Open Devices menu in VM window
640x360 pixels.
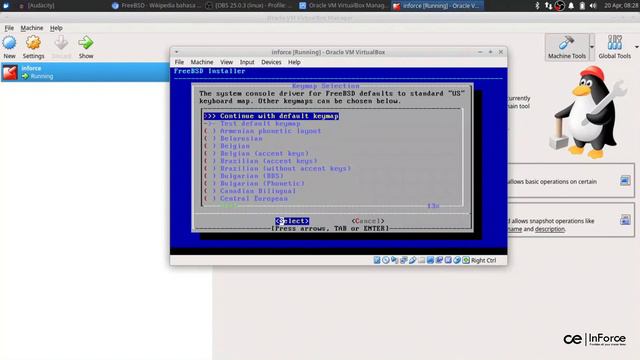271,62
